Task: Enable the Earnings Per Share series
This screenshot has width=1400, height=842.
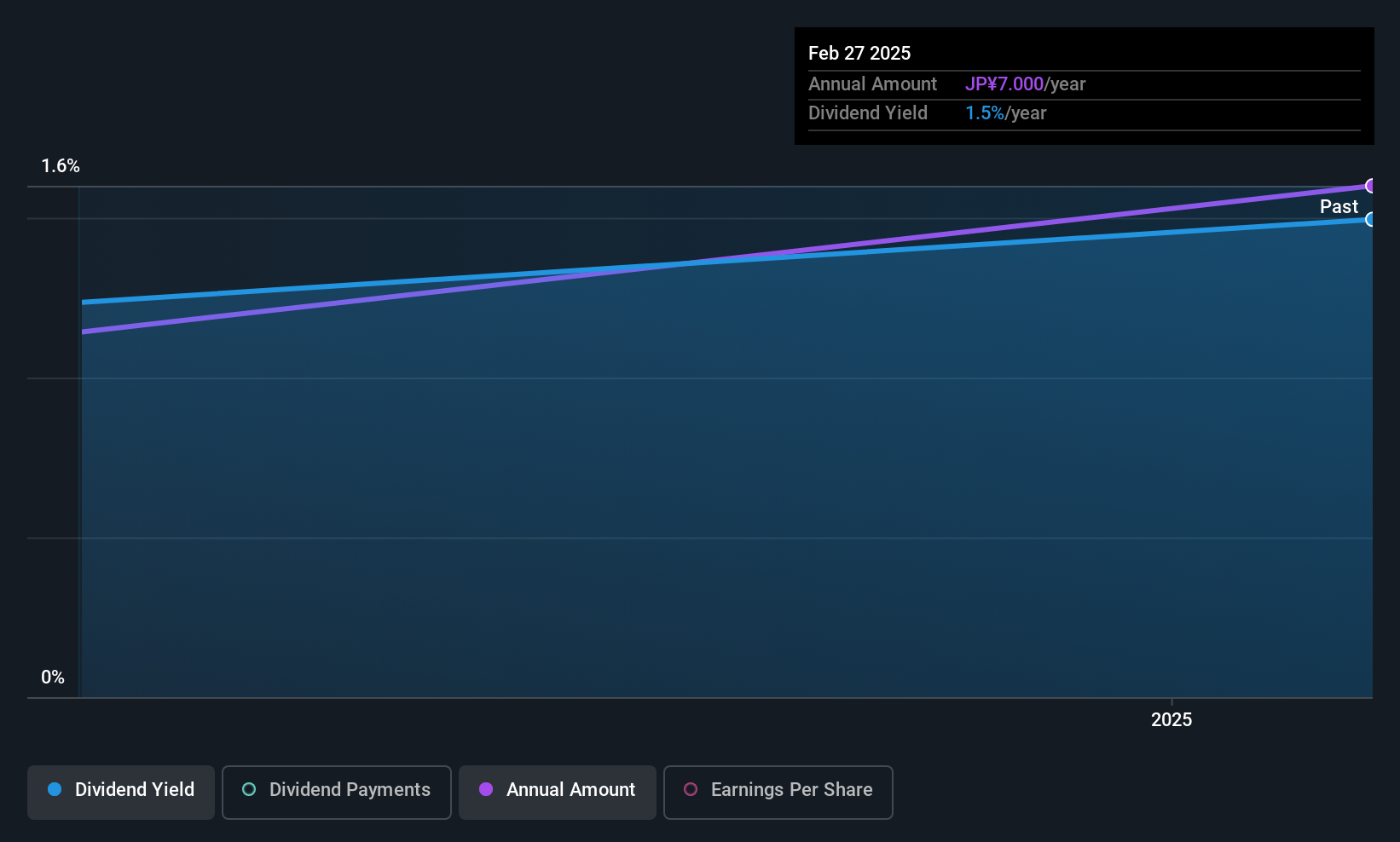Action: [778, 792]
